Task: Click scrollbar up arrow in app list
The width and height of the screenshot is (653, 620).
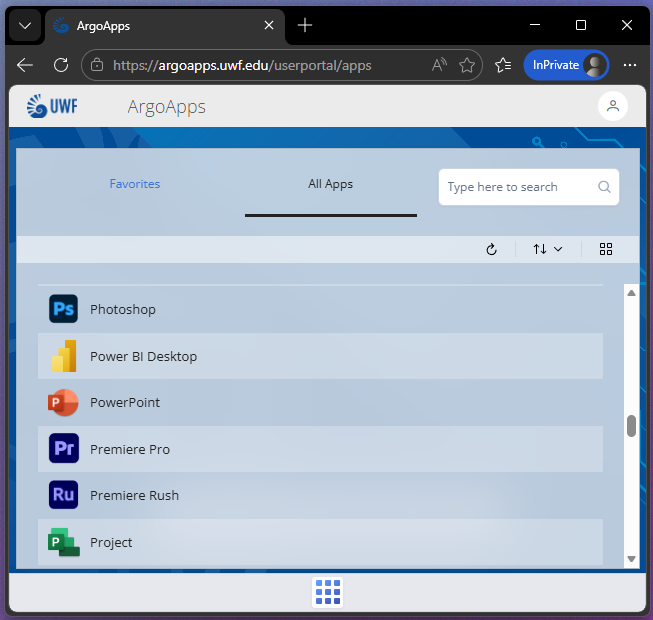Action: (631, 293)
